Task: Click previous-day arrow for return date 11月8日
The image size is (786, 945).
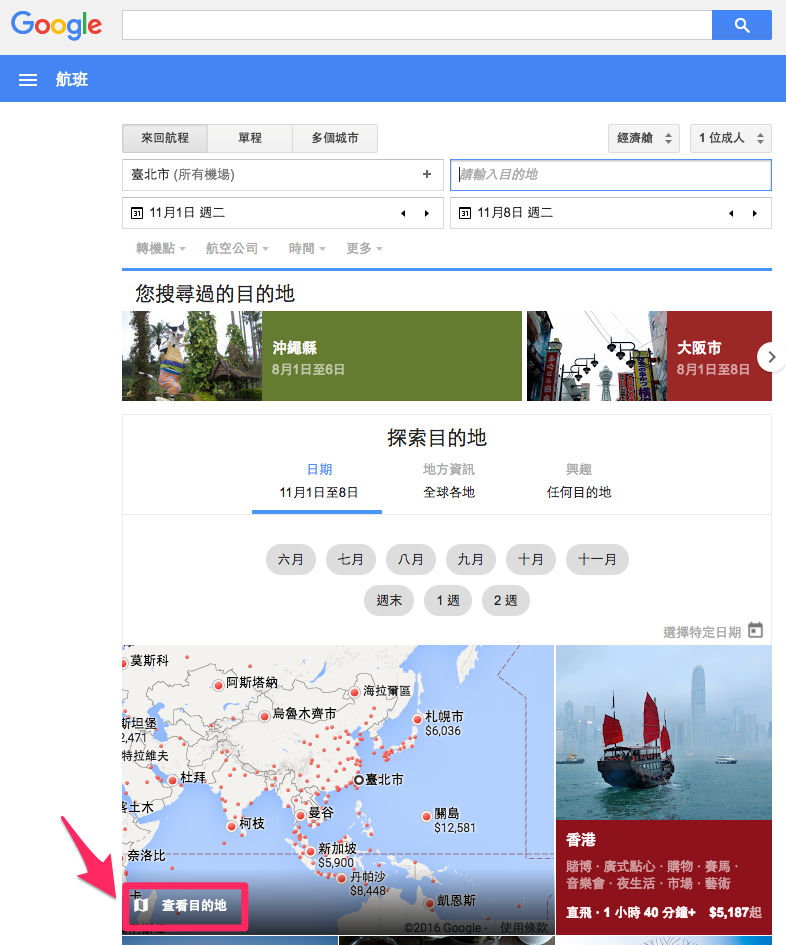Action: click(731, 213)
